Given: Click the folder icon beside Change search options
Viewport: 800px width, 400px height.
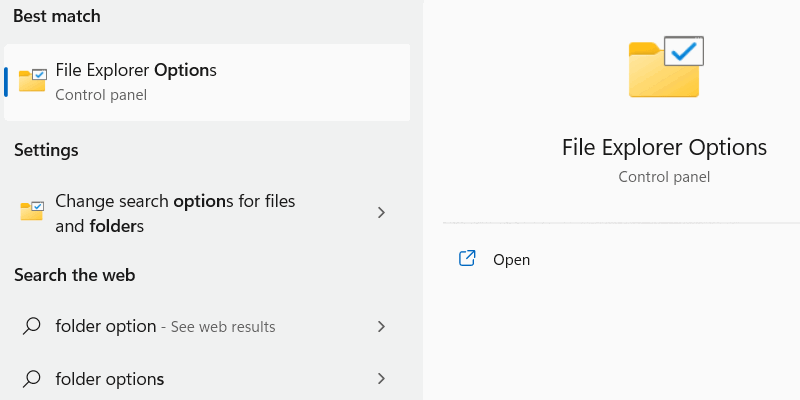Looking at the screenshot, I should pos(32,212).
